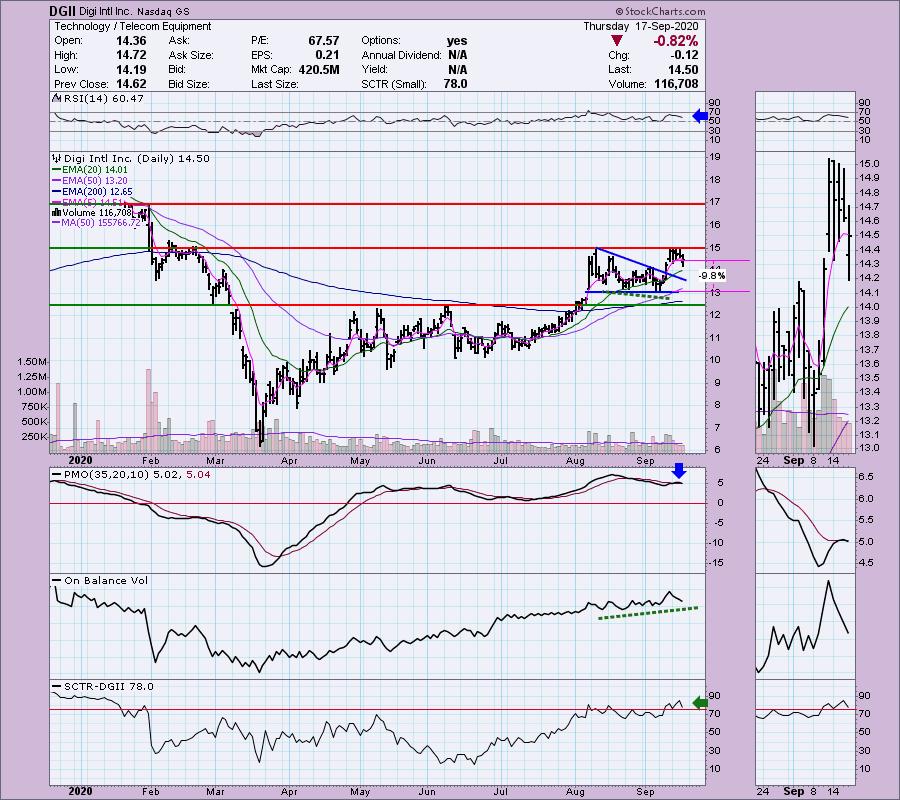
Task: Click the High price value 14.72
Action: click(x=131, y=55)
